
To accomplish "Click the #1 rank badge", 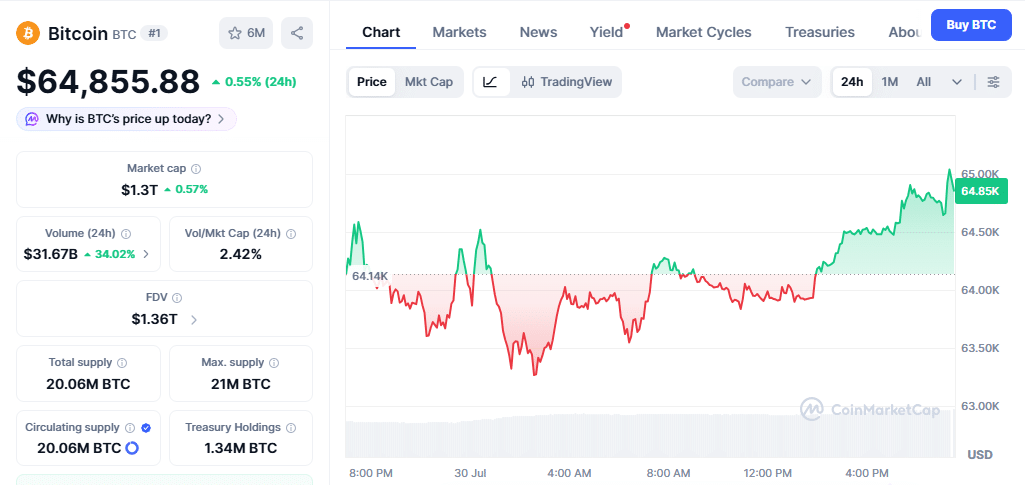I will click(x=154, y=33).
